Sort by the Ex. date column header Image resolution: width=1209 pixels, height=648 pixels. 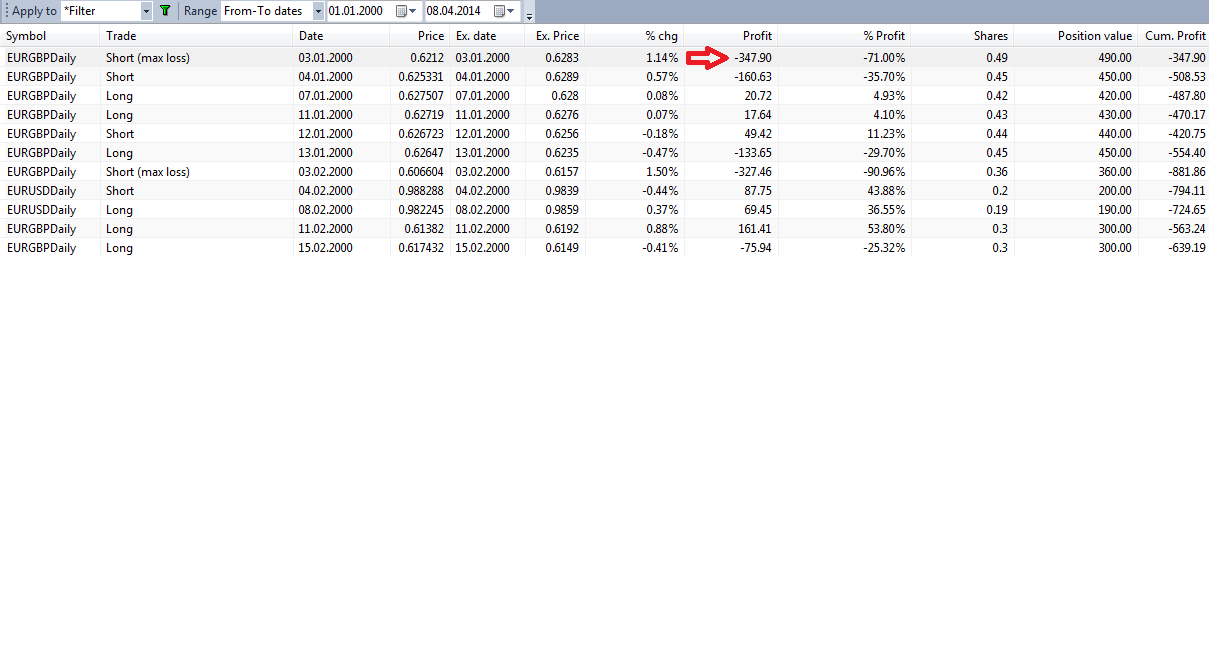pyautogui.click(x=487, y=36)
